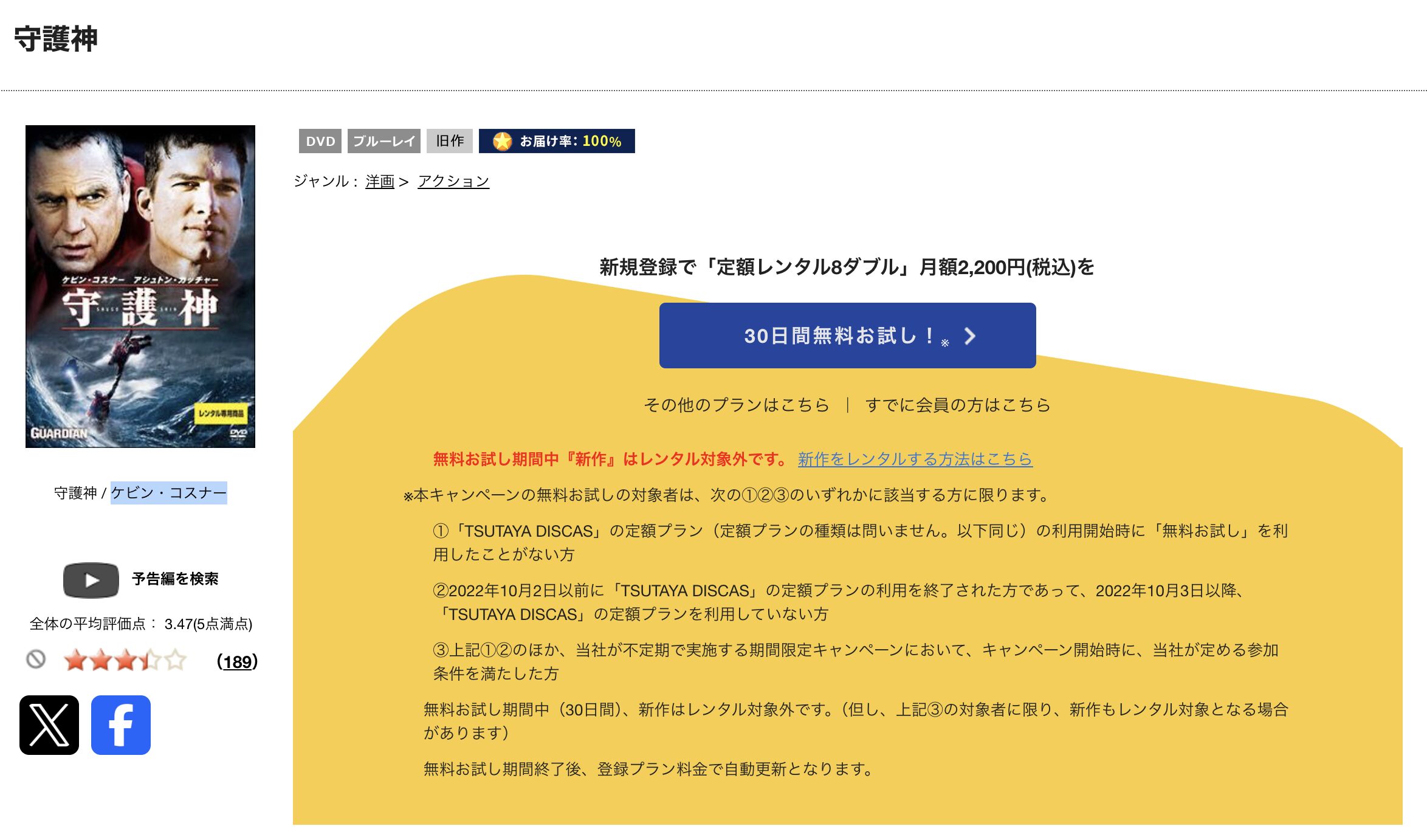This screenshot has width=1427, height=840.
Task: Open その他のプランはこちら link
Action: click(737, 405)
